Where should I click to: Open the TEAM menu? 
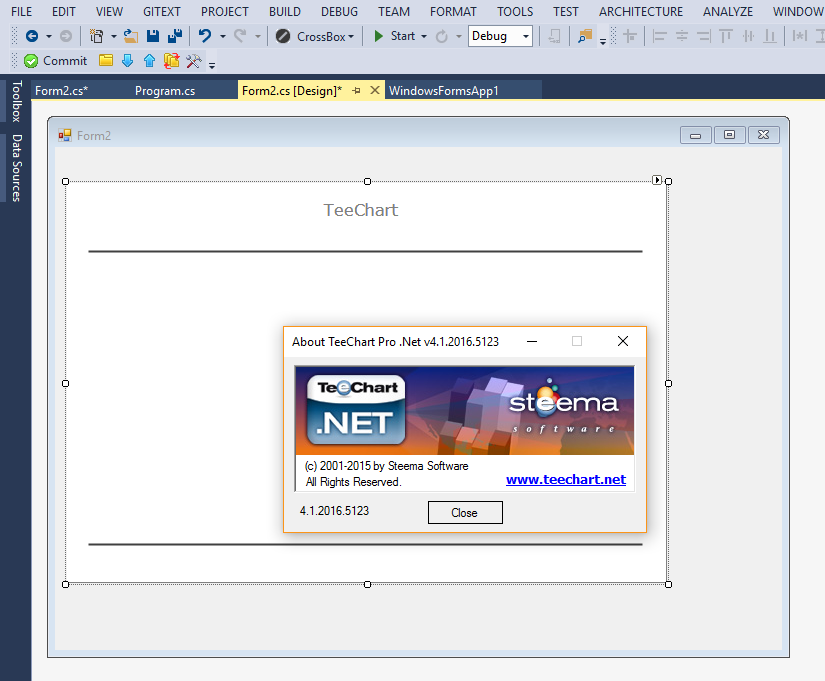tap(394, 12)
